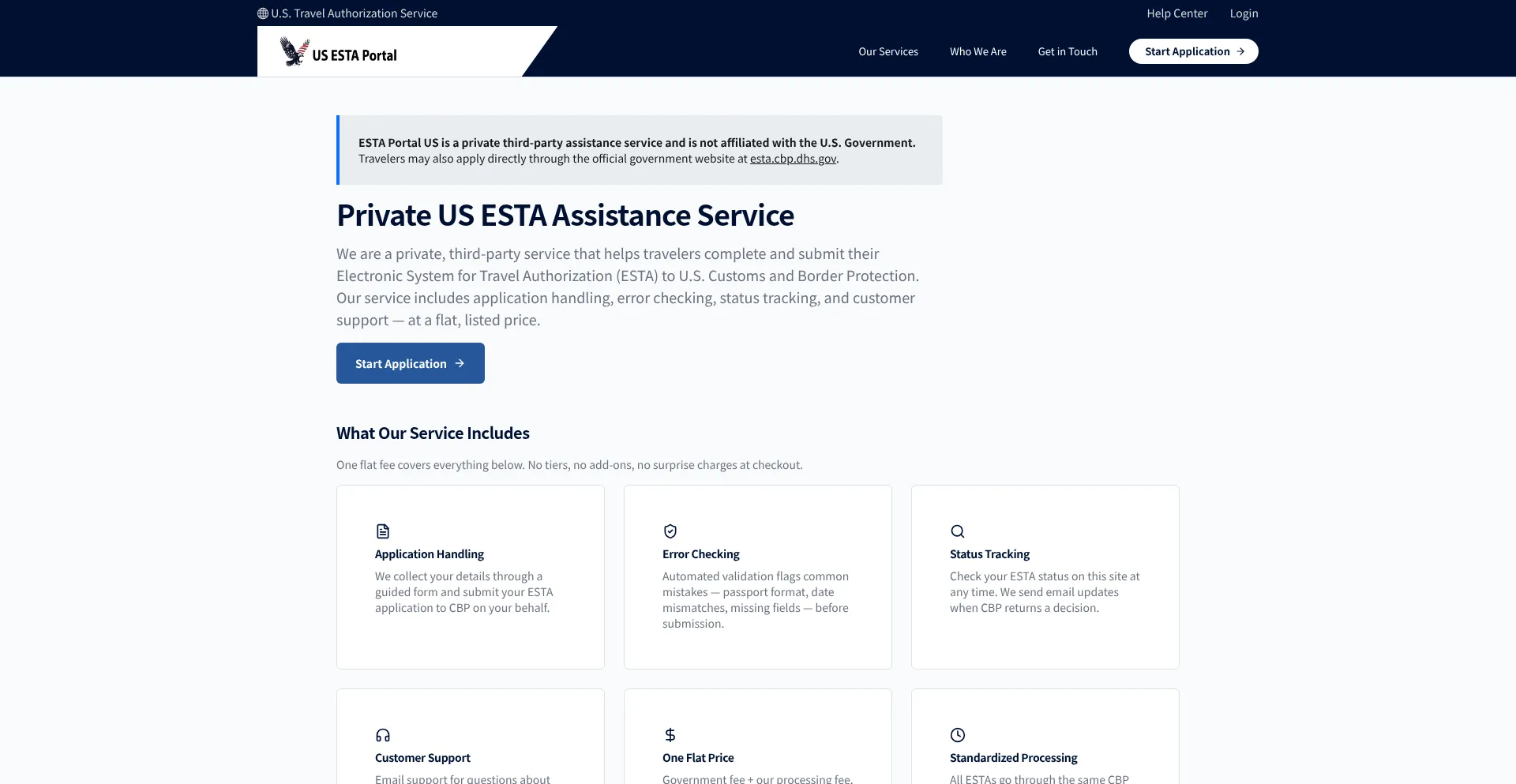Open the Who We Are page

978,51
